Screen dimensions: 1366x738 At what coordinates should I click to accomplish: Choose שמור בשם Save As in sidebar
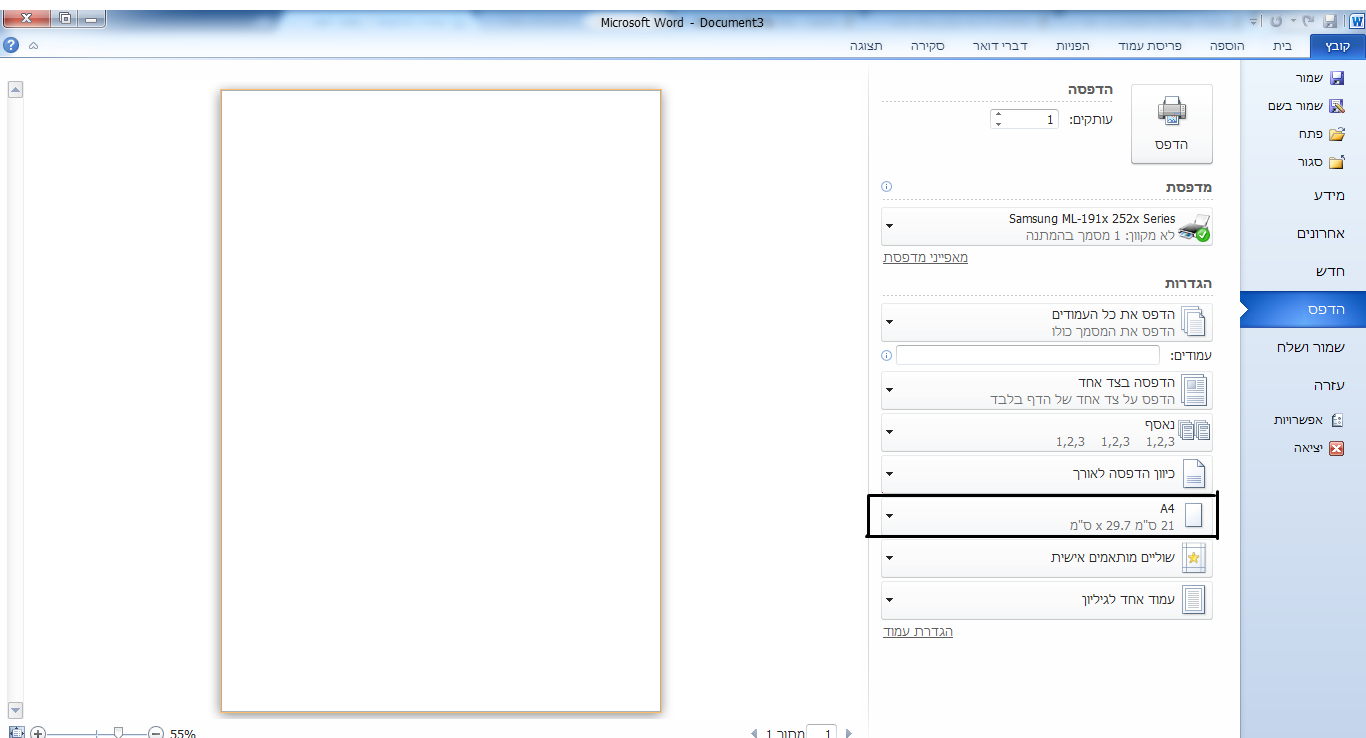point(1308,106)
